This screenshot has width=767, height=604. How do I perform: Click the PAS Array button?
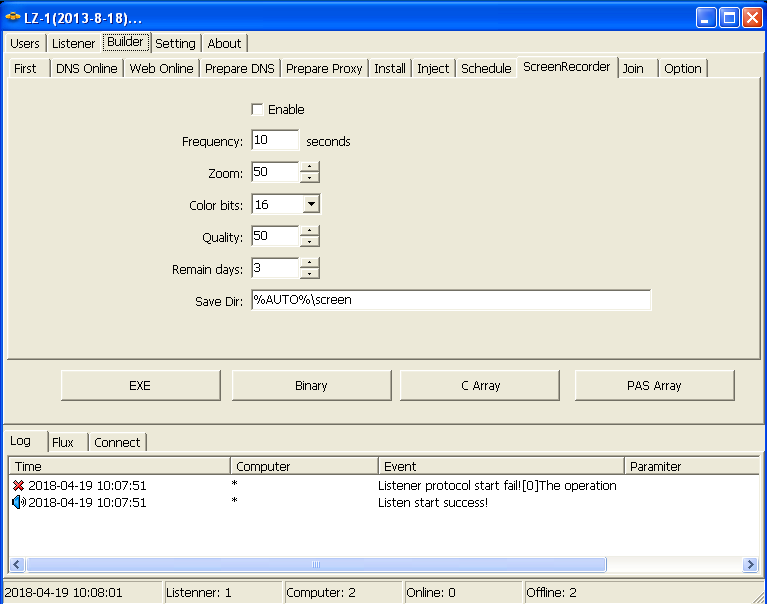click(654, 385)
